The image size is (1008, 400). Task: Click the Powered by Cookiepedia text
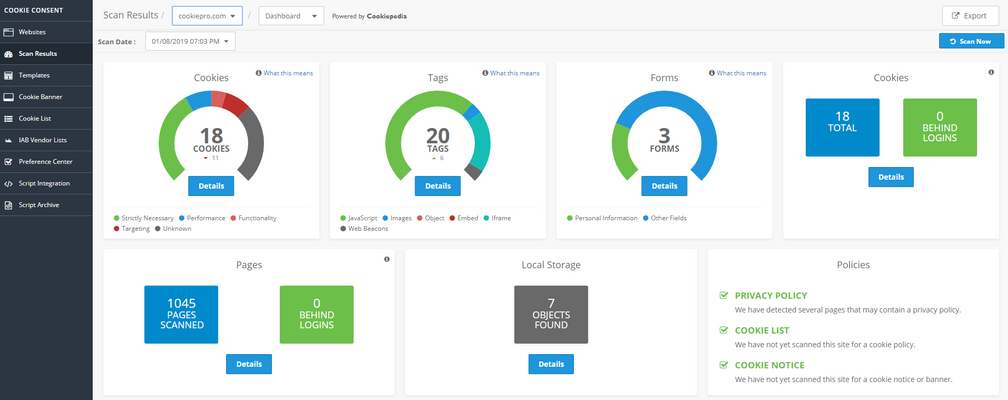tap(369, 17)
